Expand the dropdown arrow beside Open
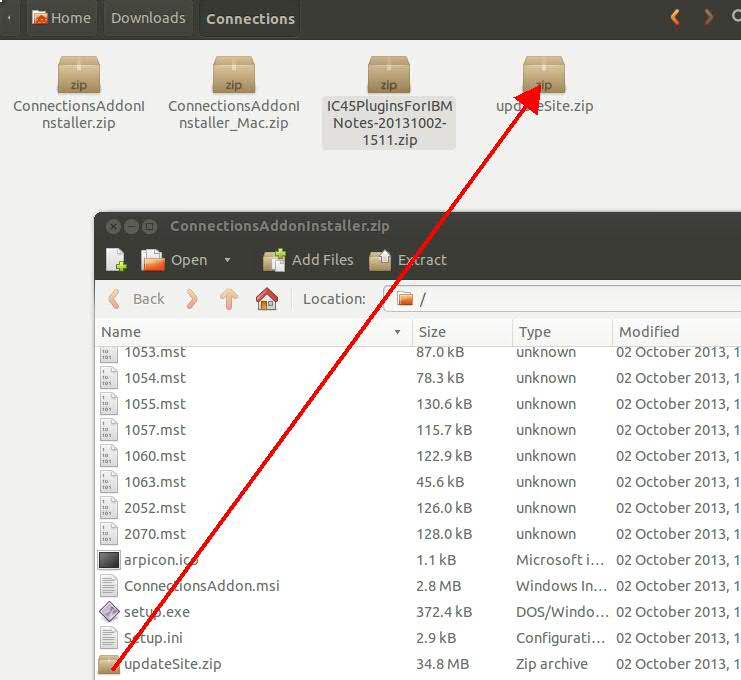The image size is (741, 680). coord(227,260)
